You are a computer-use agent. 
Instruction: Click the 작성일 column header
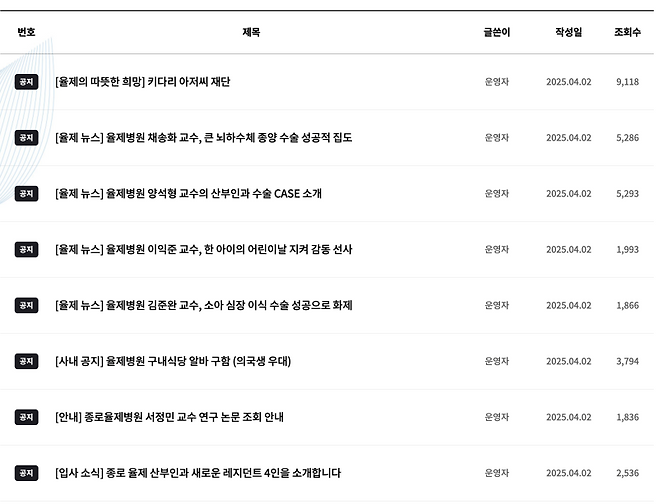click(568, 32)
